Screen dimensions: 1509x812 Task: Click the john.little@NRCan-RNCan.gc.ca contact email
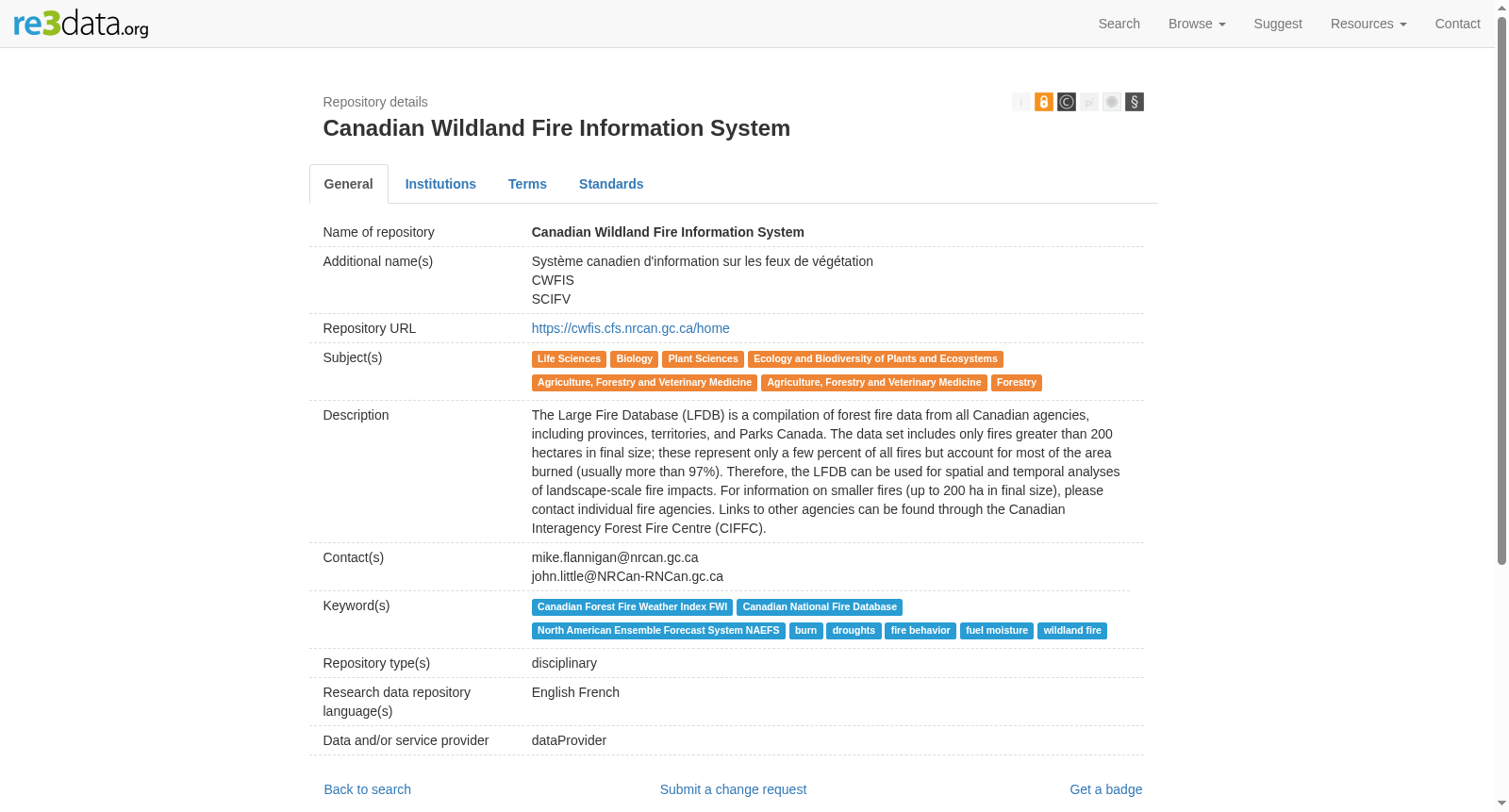point(627,576)
